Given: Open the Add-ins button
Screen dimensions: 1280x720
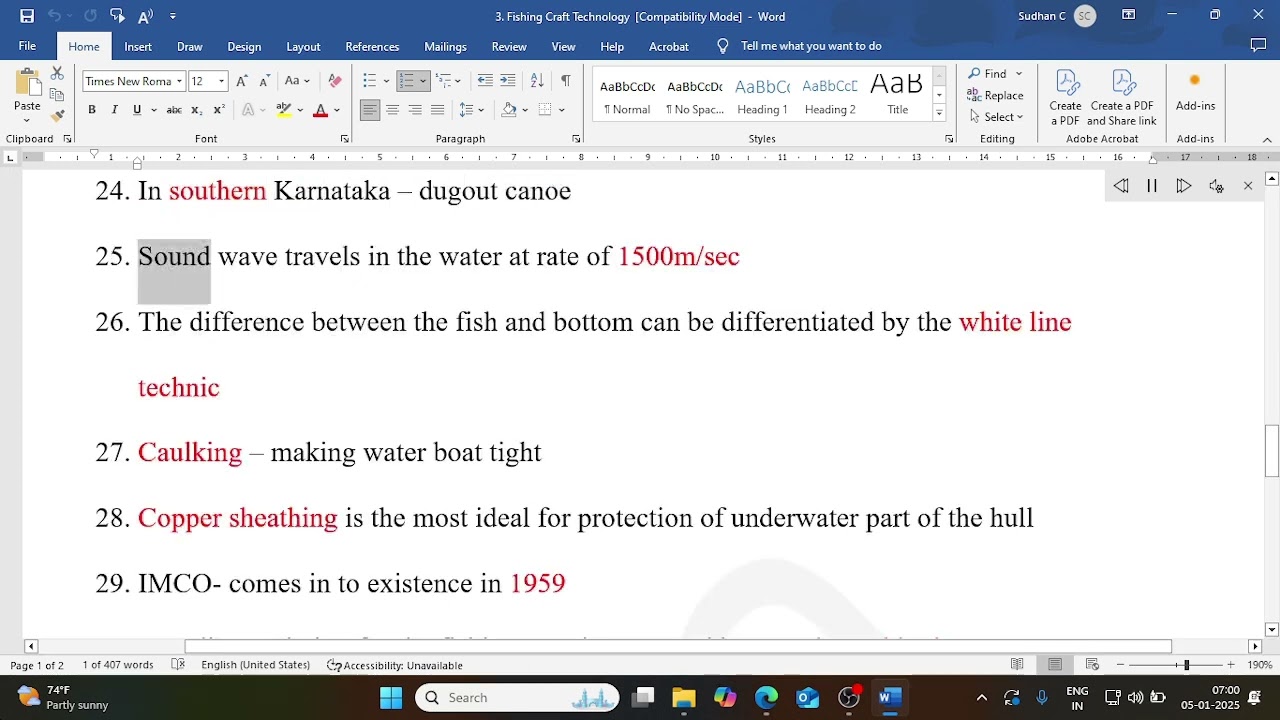Looking at the screenshot, I should pyautogui.click(x=1195, y=92).
